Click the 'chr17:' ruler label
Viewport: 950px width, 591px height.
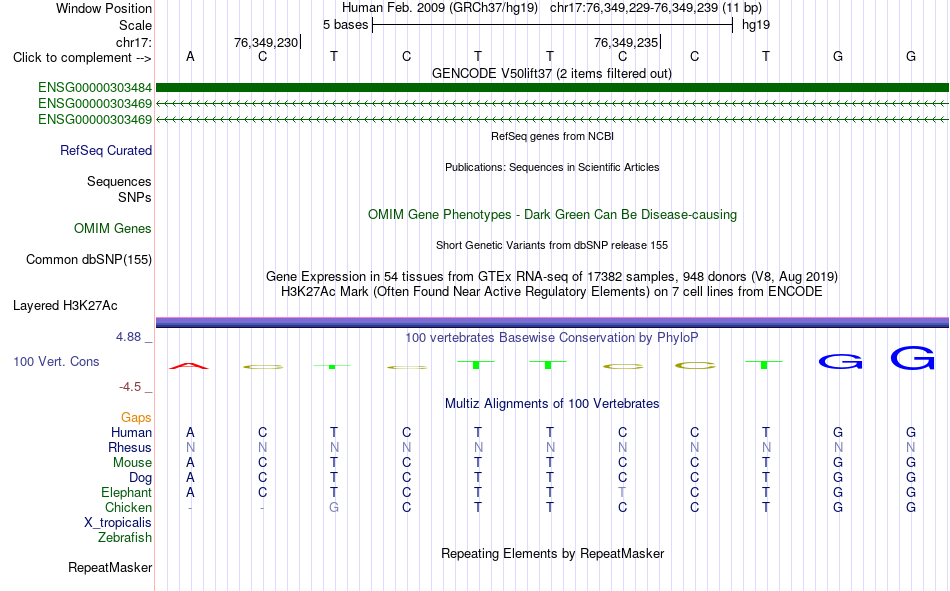tap(133, 42)
